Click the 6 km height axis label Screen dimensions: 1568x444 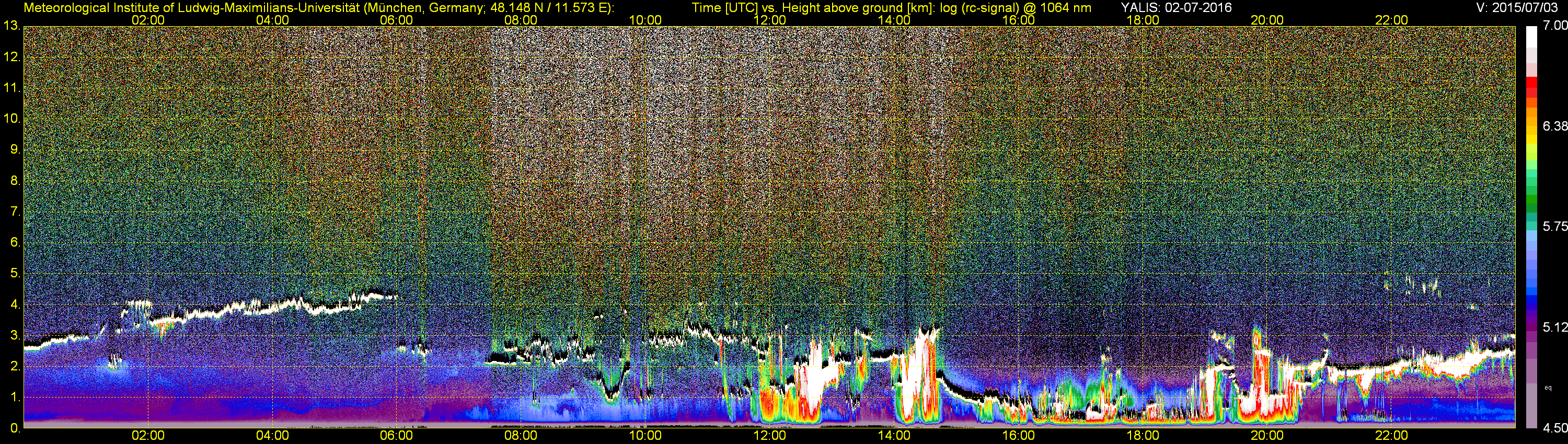[x=15, y=243]
